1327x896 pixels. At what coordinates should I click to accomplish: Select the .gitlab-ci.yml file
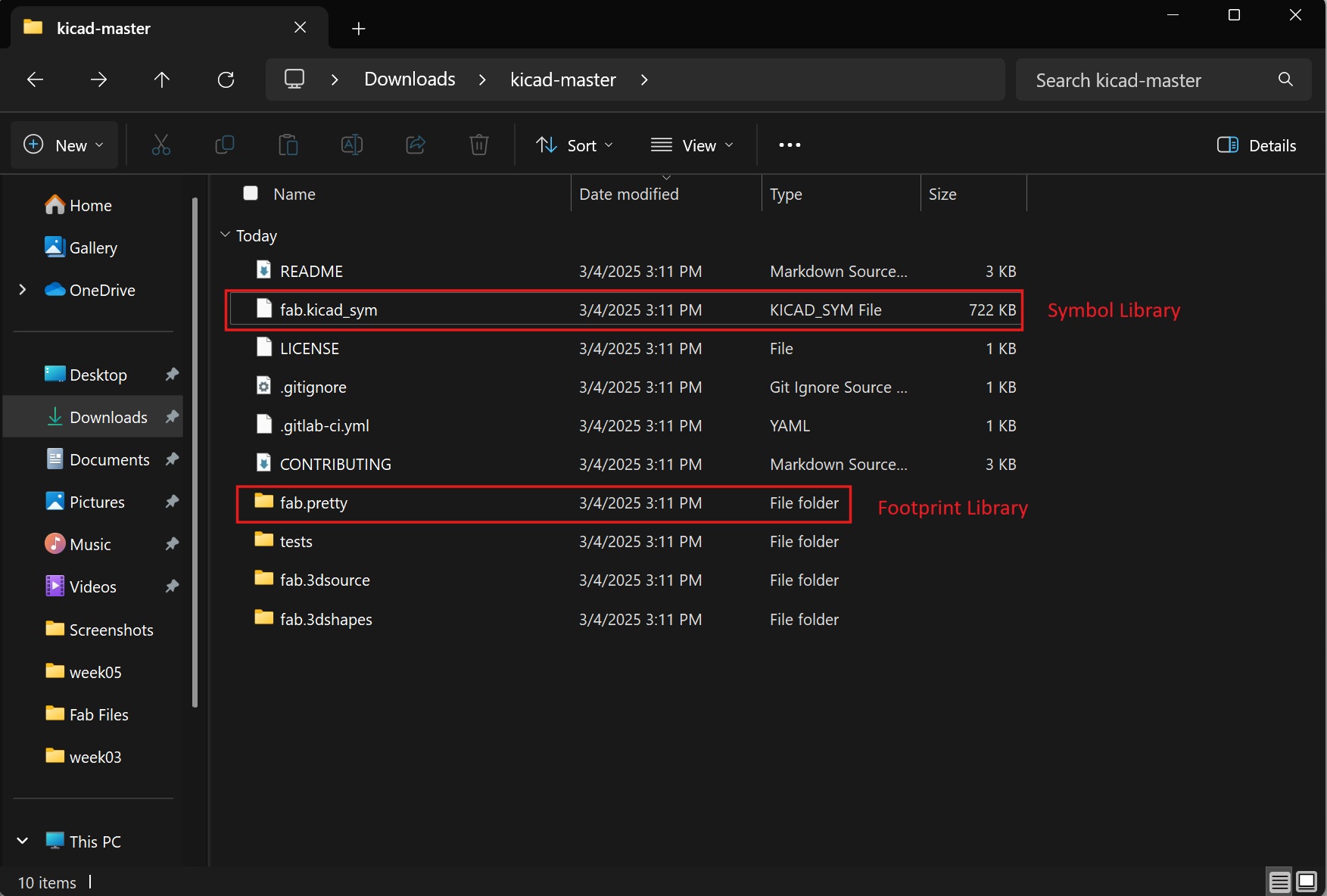click(x=625, y=425)
